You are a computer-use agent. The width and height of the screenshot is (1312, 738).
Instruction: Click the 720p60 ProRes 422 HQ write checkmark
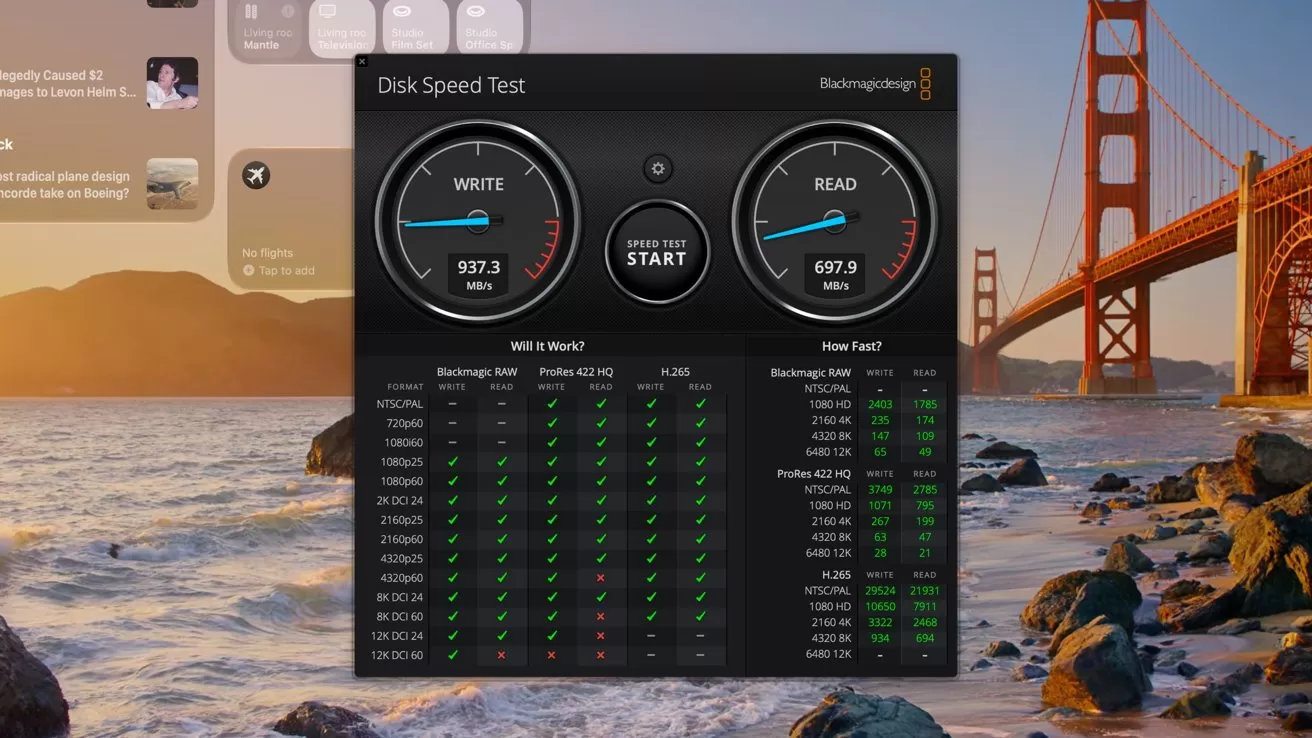pos(552,423)
